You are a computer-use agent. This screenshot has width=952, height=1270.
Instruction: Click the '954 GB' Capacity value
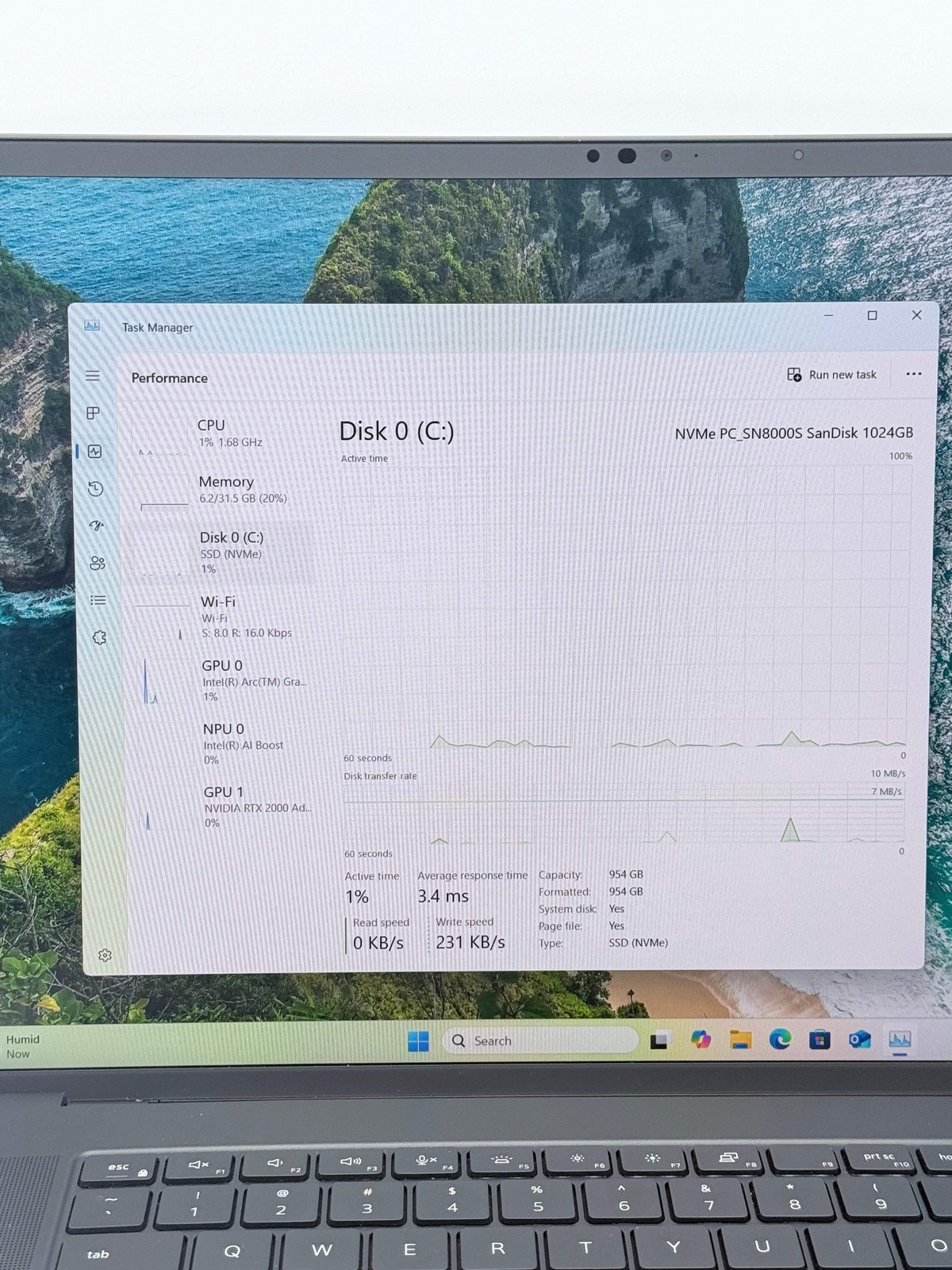coord(626,874)
